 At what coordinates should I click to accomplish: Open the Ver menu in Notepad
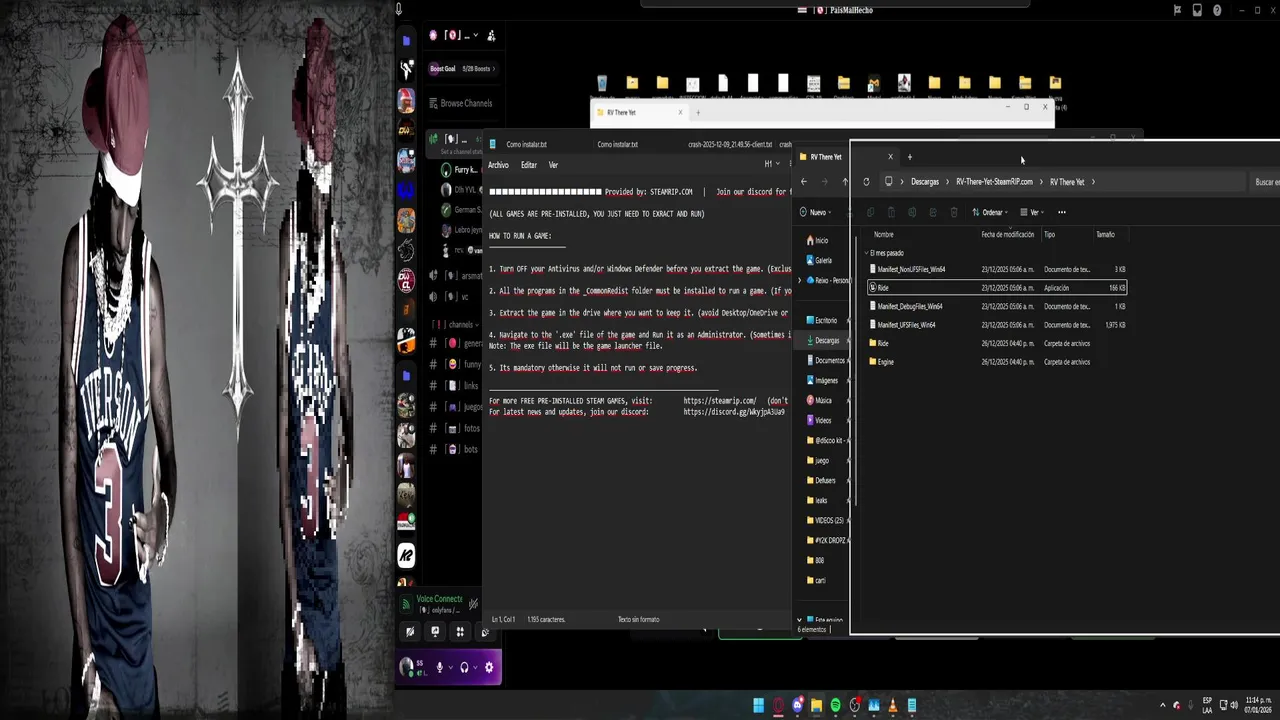click(553, 165)
